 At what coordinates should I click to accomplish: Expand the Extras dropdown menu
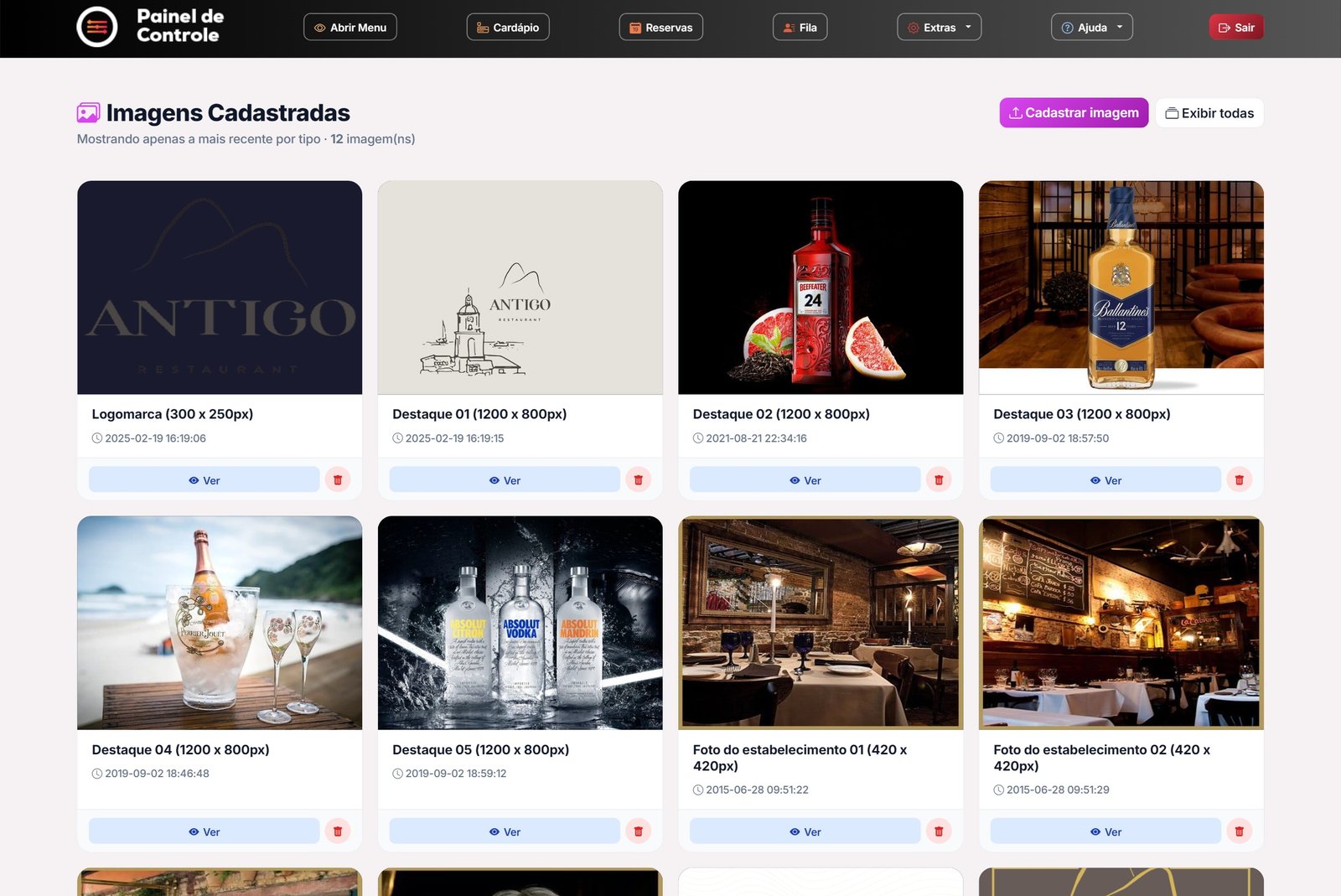940,27
